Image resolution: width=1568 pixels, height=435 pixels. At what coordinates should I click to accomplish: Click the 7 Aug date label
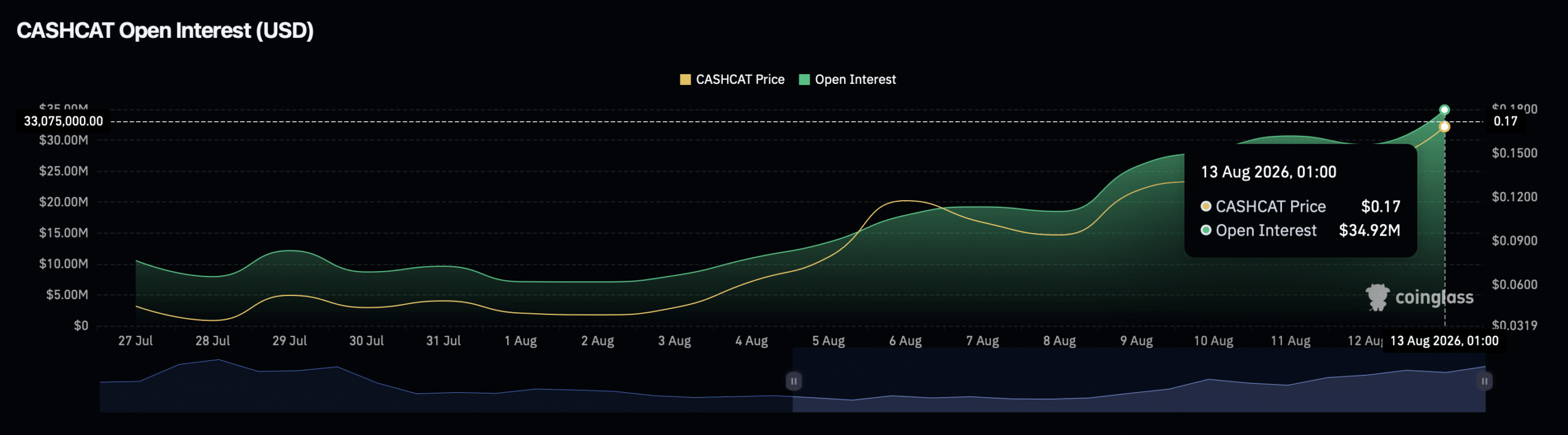(982, 341)
